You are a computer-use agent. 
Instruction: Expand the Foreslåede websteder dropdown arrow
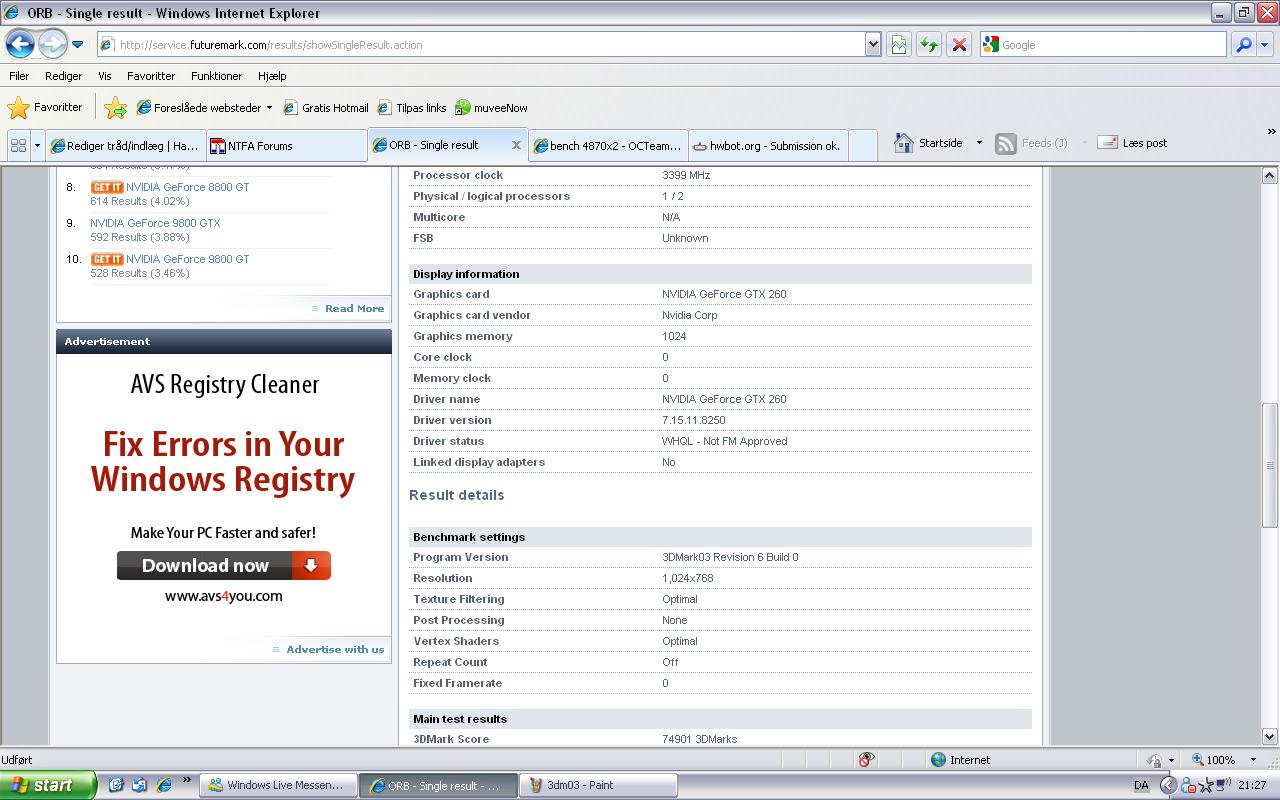(269, 108)
